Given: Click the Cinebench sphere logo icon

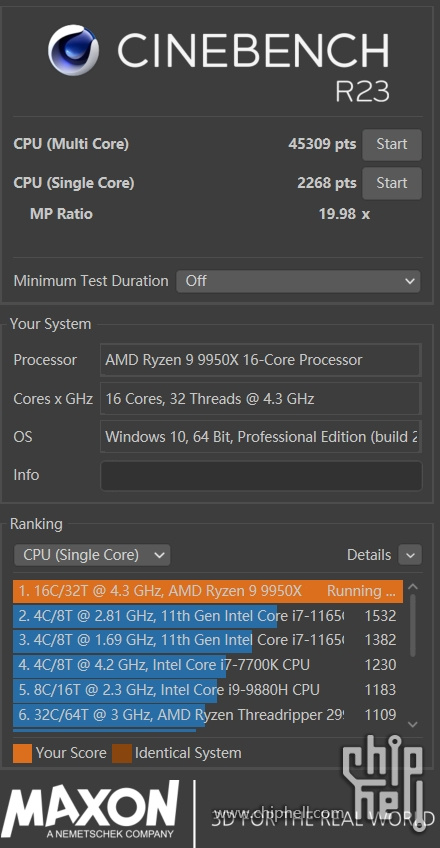Looking at the screenshot, I should click(x=73, y=50).
